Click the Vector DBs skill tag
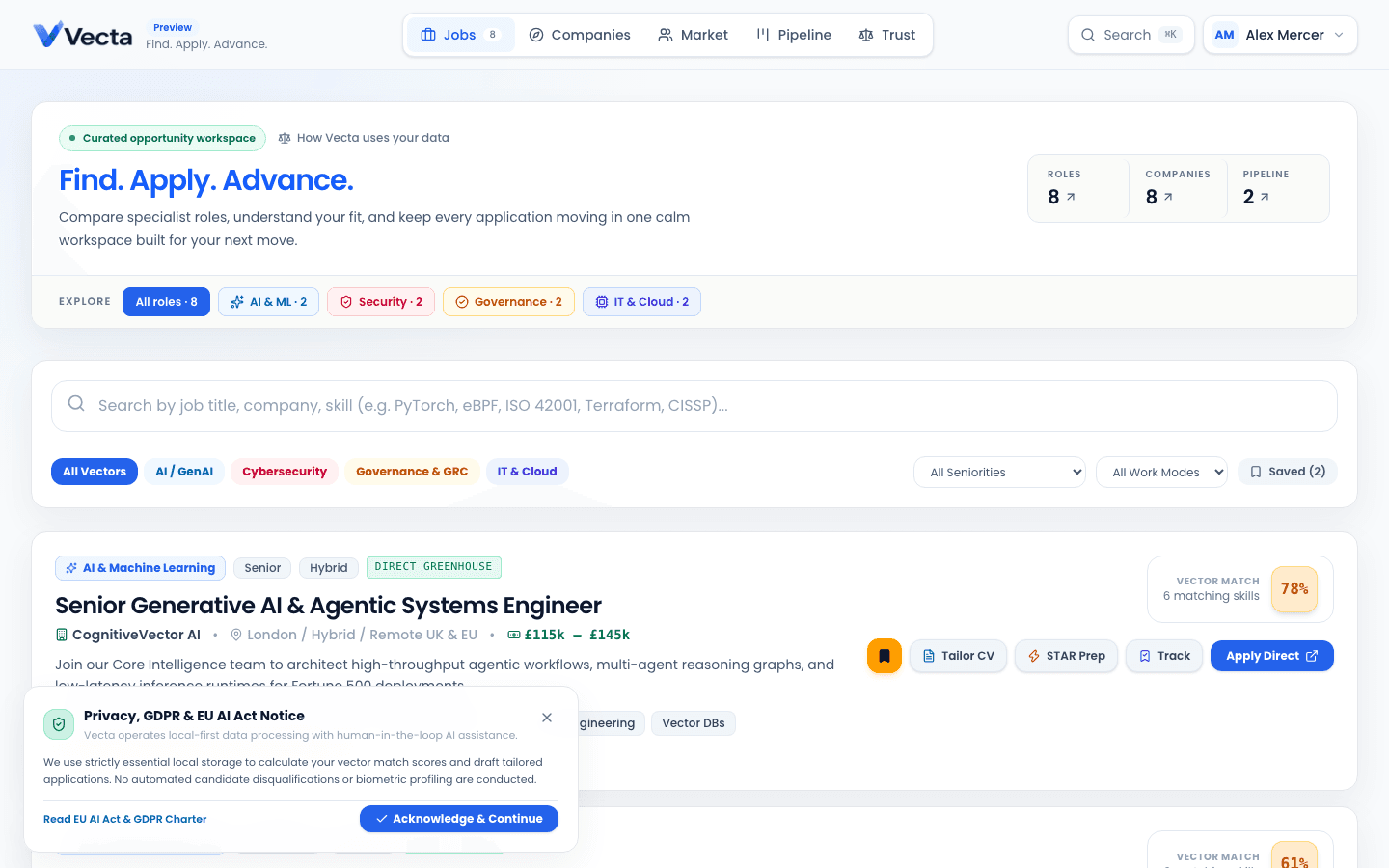The height and width of the screenshot is (868, 1389). 694,723
